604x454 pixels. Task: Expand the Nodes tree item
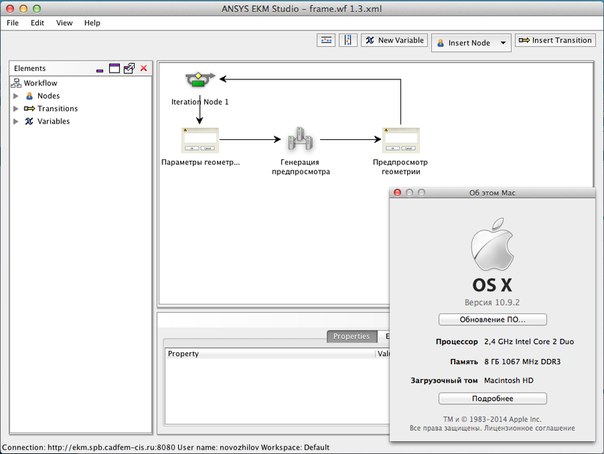coord(16,96)
